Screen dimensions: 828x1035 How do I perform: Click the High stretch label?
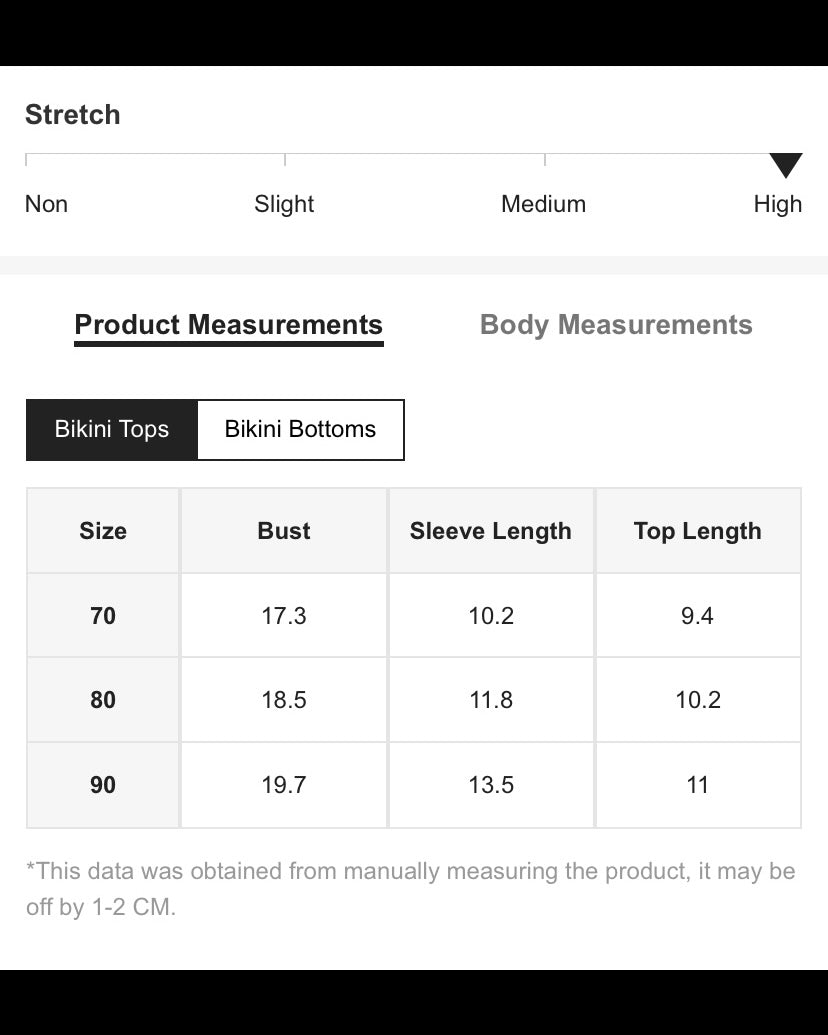[778, 204]
